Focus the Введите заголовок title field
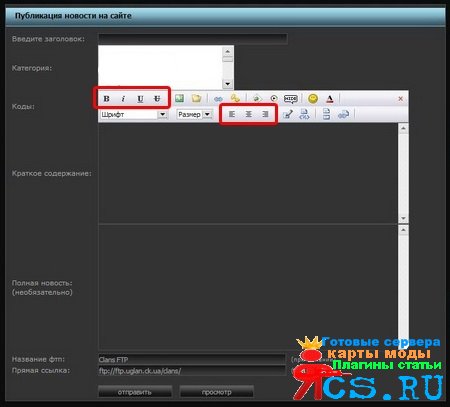Screen dimensions: 450x407 pos(193,39)
